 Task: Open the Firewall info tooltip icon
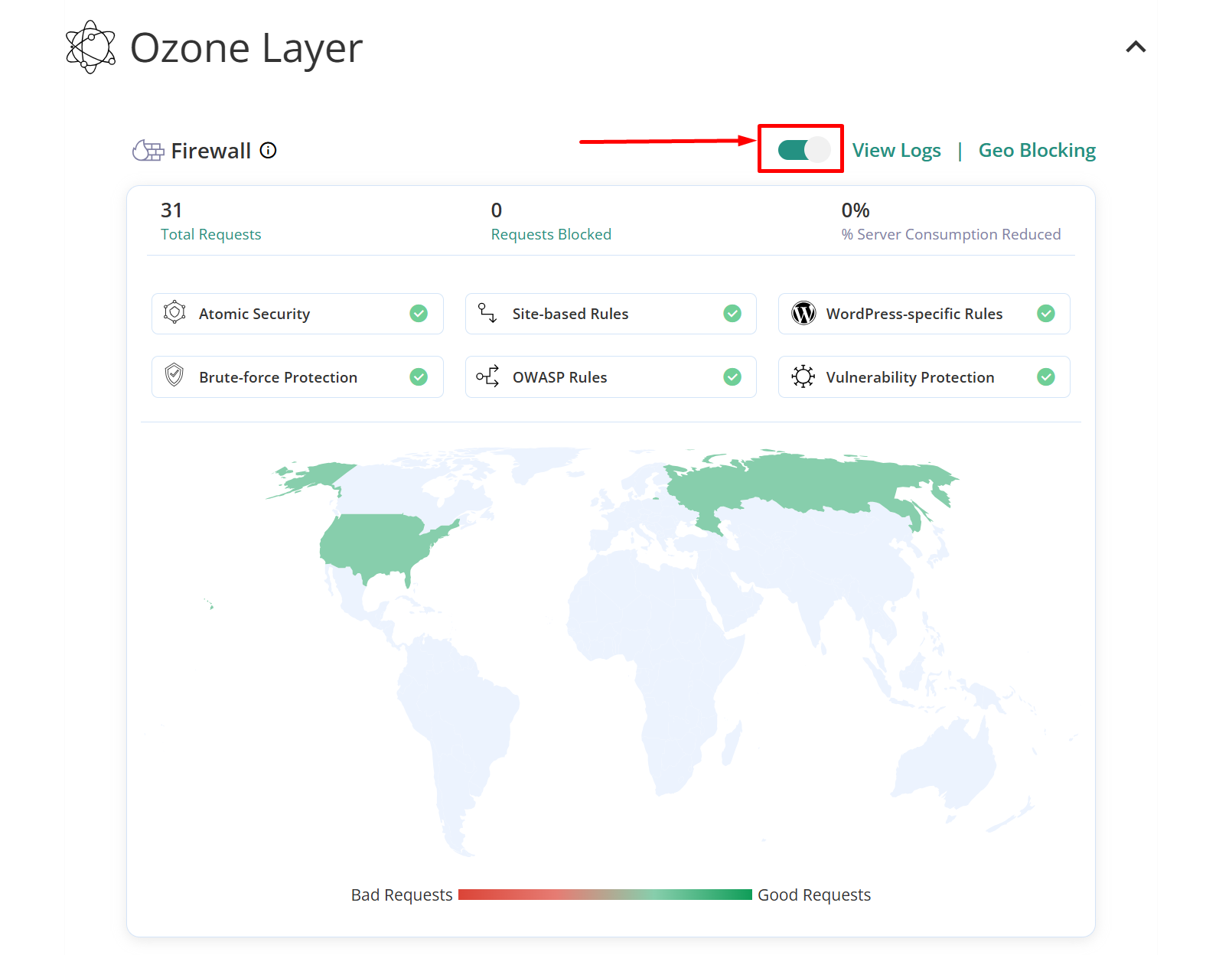click(x=268, y=150)
